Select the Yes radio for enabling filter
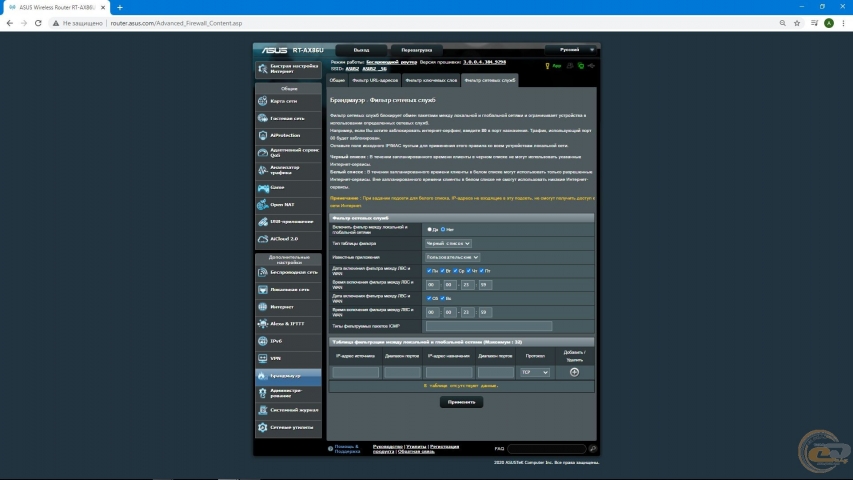Image resolution: width=853 pixels, height=480 pixels. click(x=430, y=230)
